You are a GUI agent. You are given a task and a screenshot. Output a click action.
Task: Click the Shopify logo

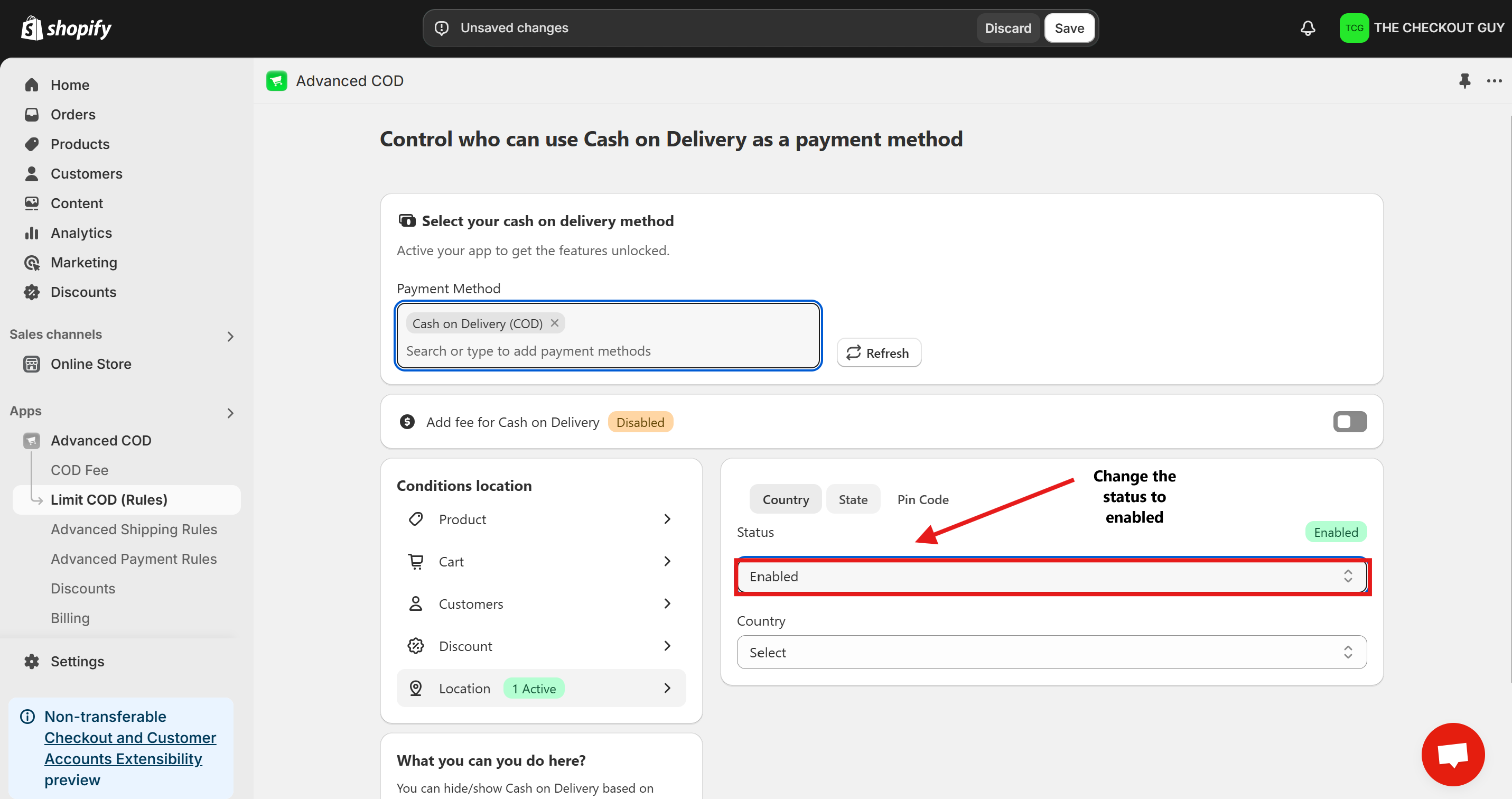[x=66, y=27]
